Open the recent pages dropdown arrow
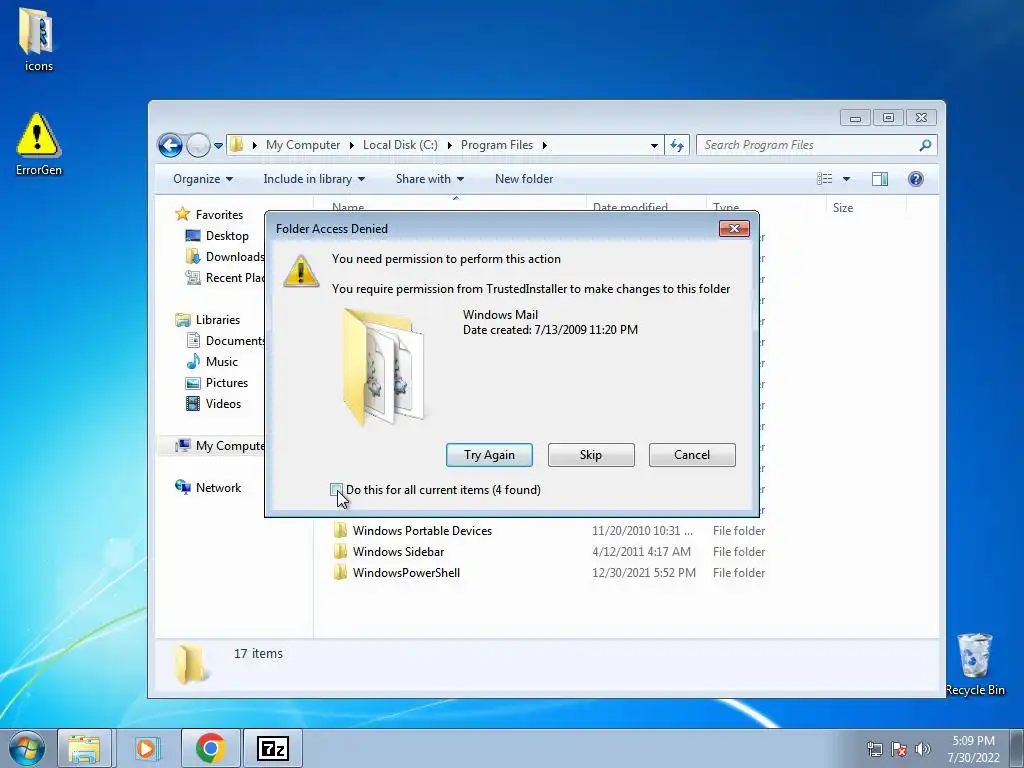The image size is (1024, 768). coord(218,146)
